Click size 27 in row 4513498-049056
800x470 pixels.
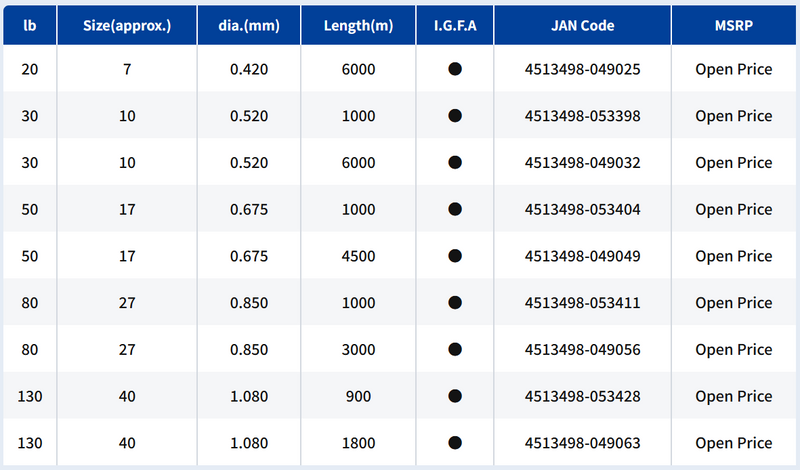pyautogui.click(x=127, y=350)
